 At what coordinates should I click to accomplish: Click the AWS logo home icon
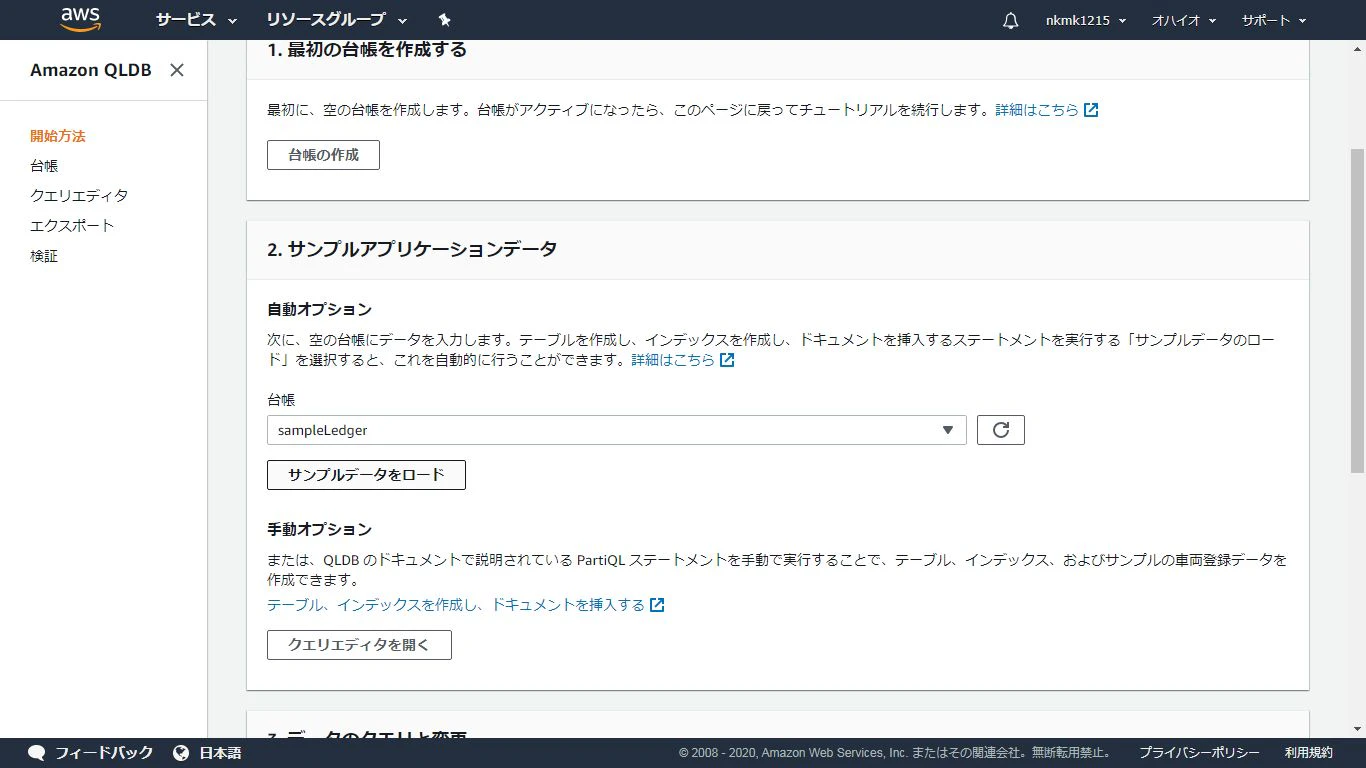click(x=80, y=19)
